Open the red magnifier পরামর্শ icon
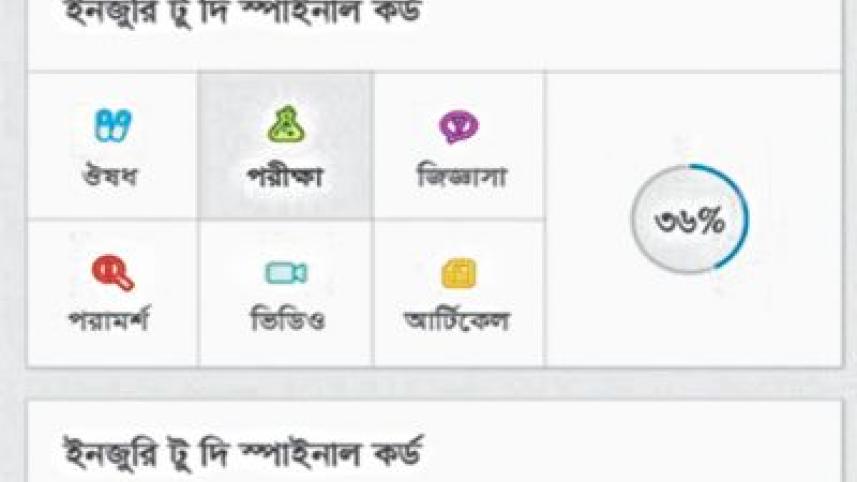 click(113, 273)
